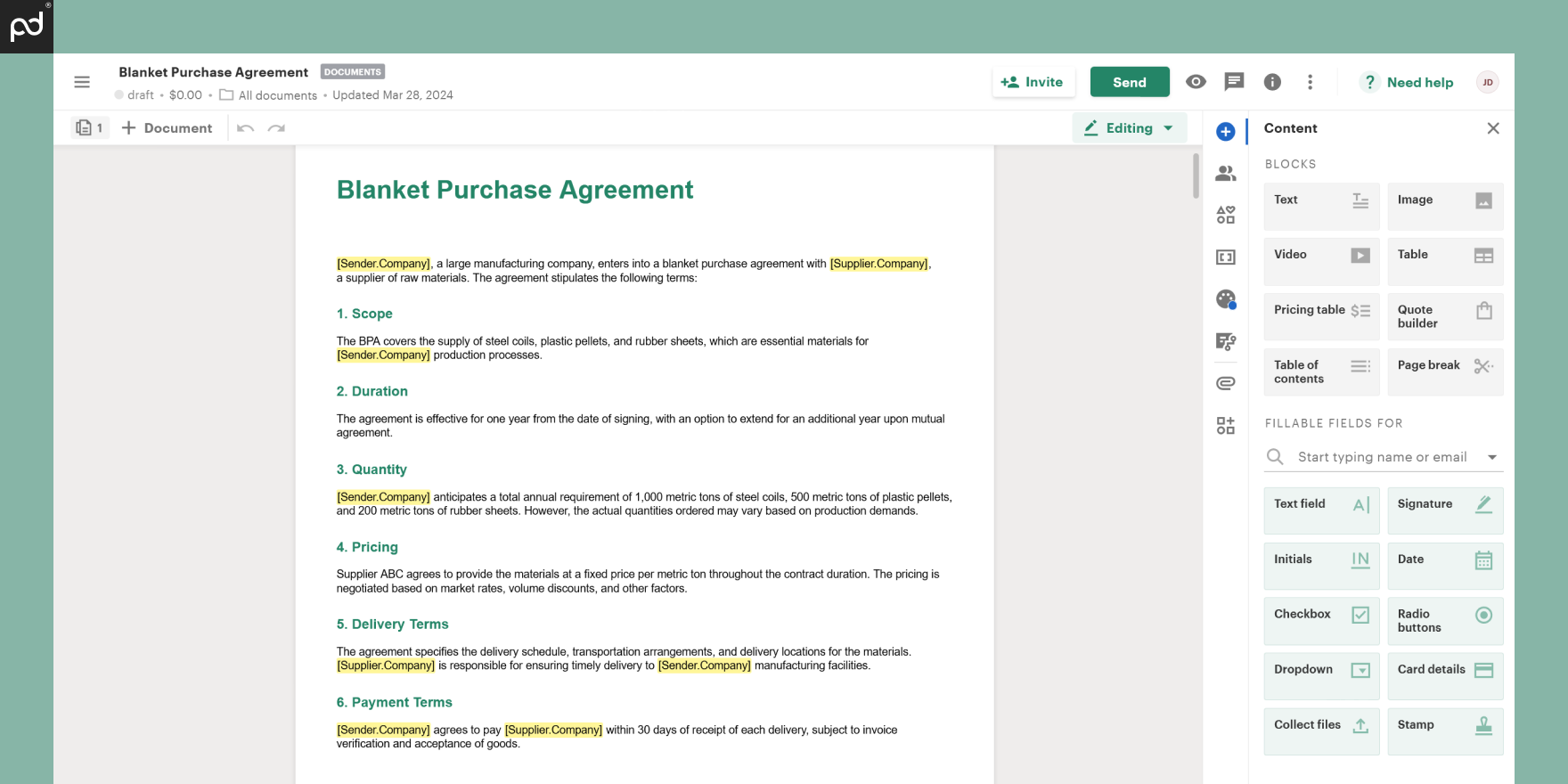Image resolution: width=1568 pixels, height=784 pixels.
Task: Undo the last action
Action: pyautogui.click(x=246, y=128)
